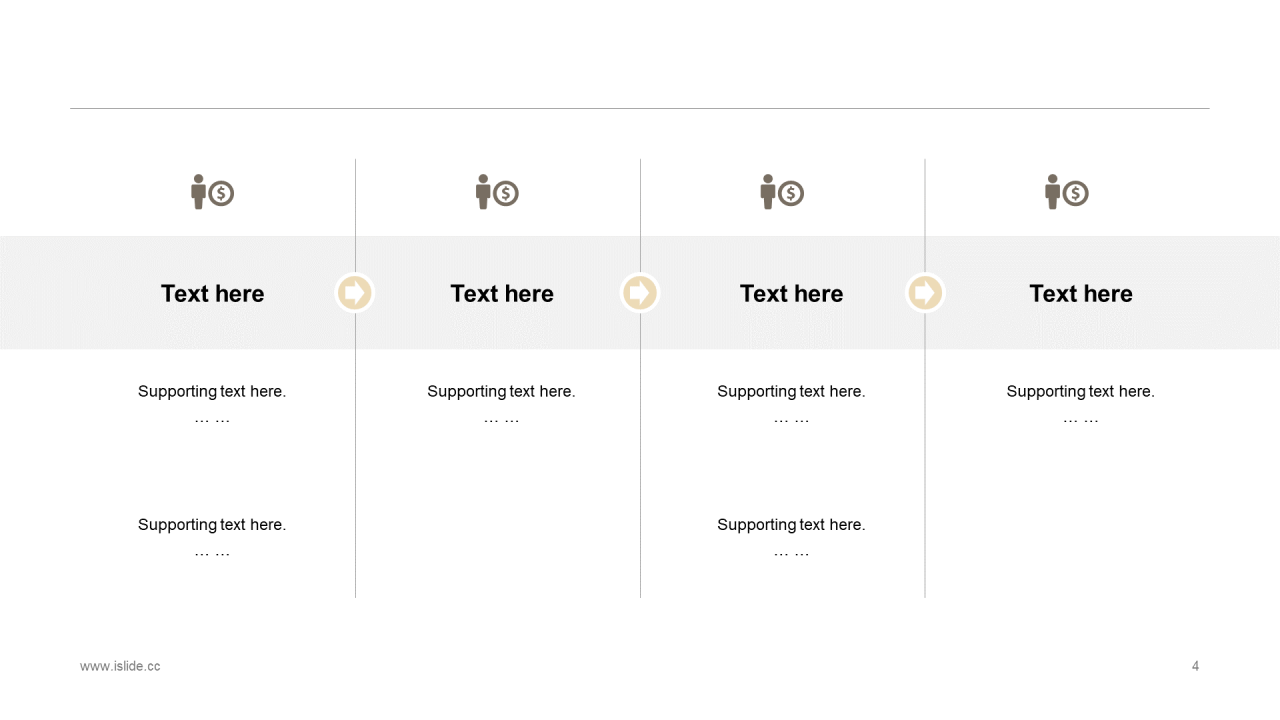1280x720 pixels.
Task: Select the first column 'Text here' heading
Action: point(212,293)
